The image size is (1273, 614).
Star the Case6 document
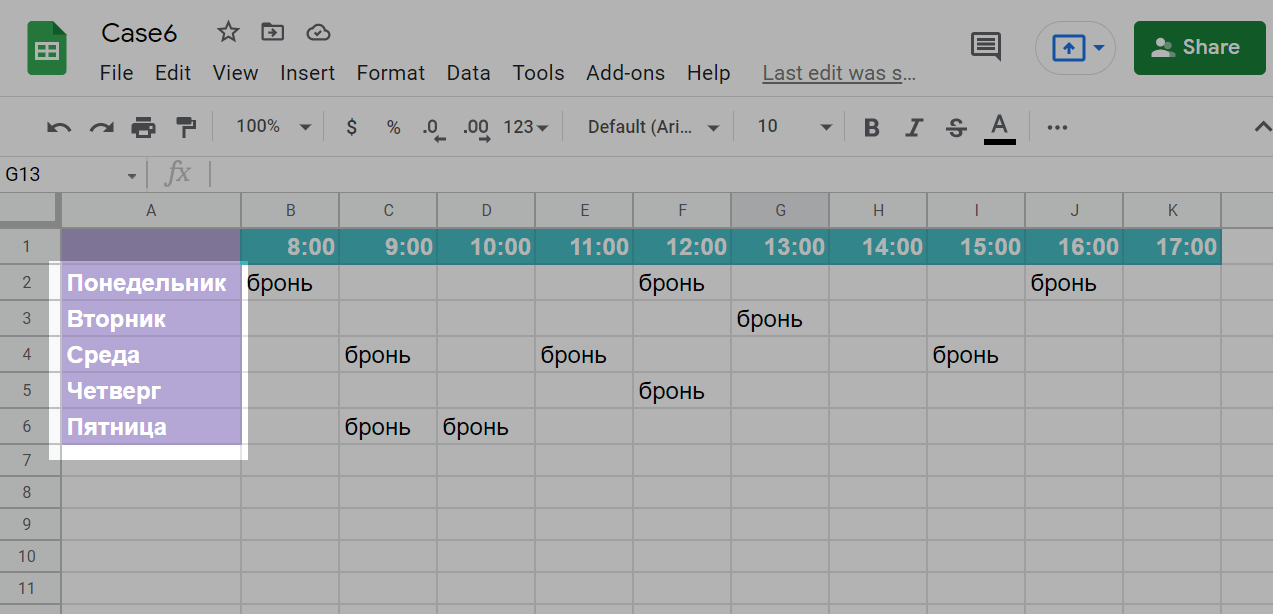pyautogui.click(x=228, y=33)
